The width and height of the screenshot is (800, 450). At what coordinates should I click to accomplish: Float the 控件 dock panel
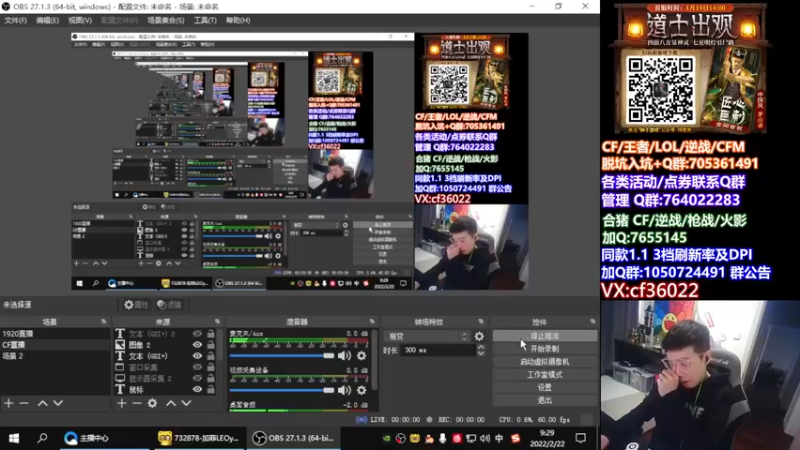(x=592, y=322)
